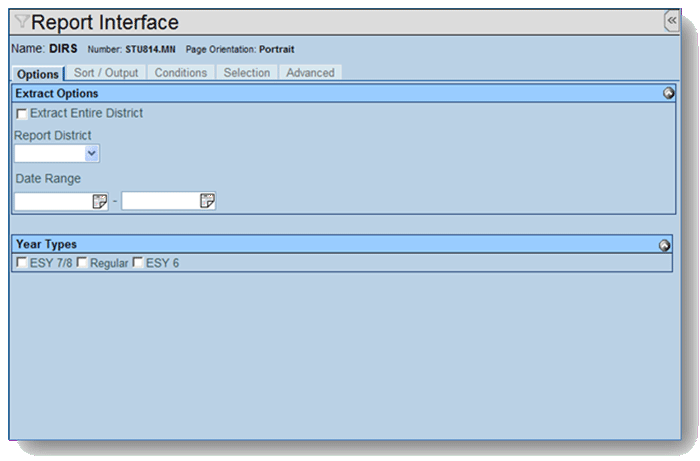Image resolution: width=700 pixels, height=461 pixels.
Task: Switch to the Sort / Output tab
Action: tap(106, 73)
